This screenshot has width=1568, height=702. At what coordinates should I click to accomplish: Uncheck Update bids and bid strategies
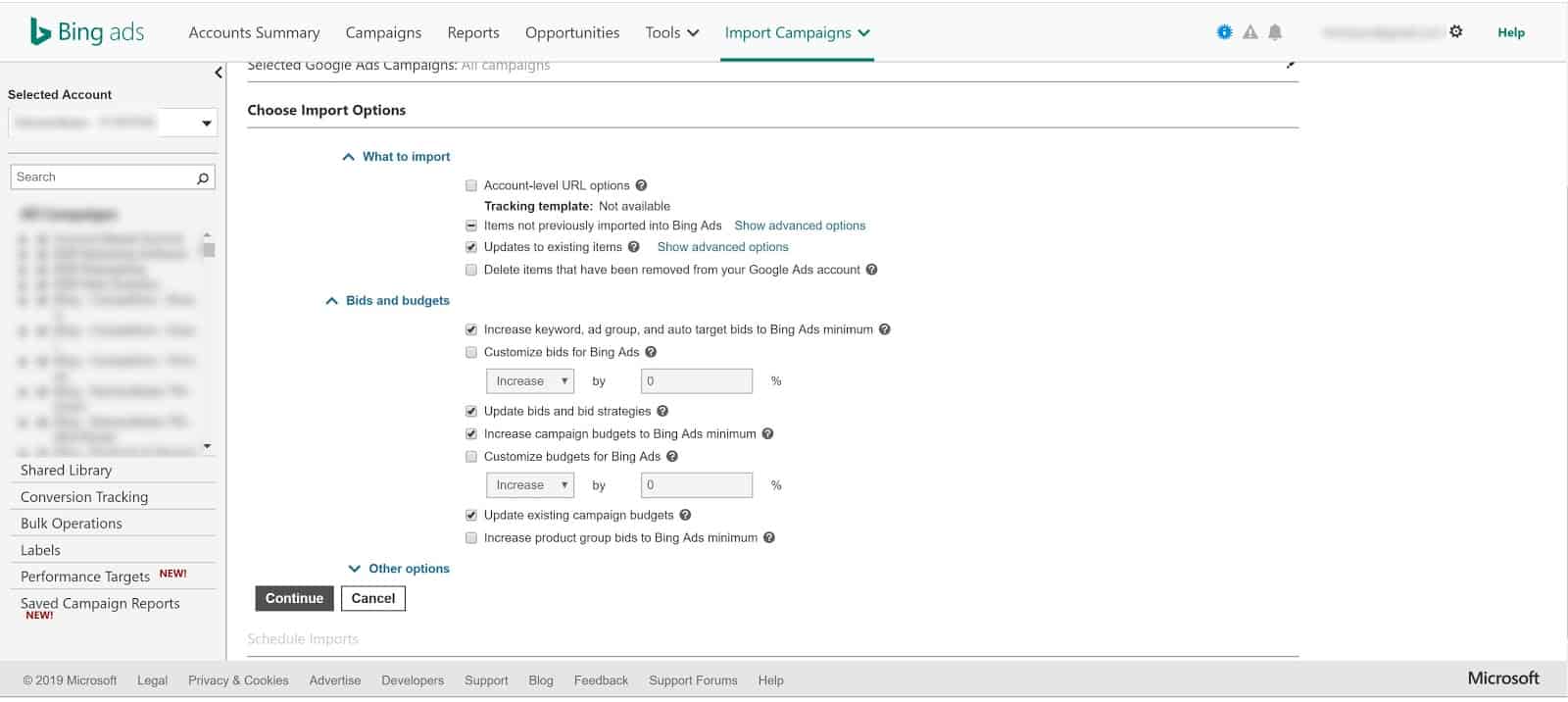tap(471, 411)
